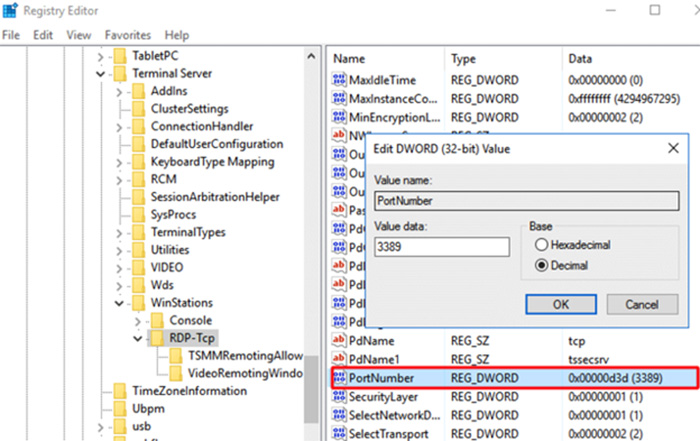
Task: Open the Favorites menu
Action: pyautogui.click(x=128, y=35)
